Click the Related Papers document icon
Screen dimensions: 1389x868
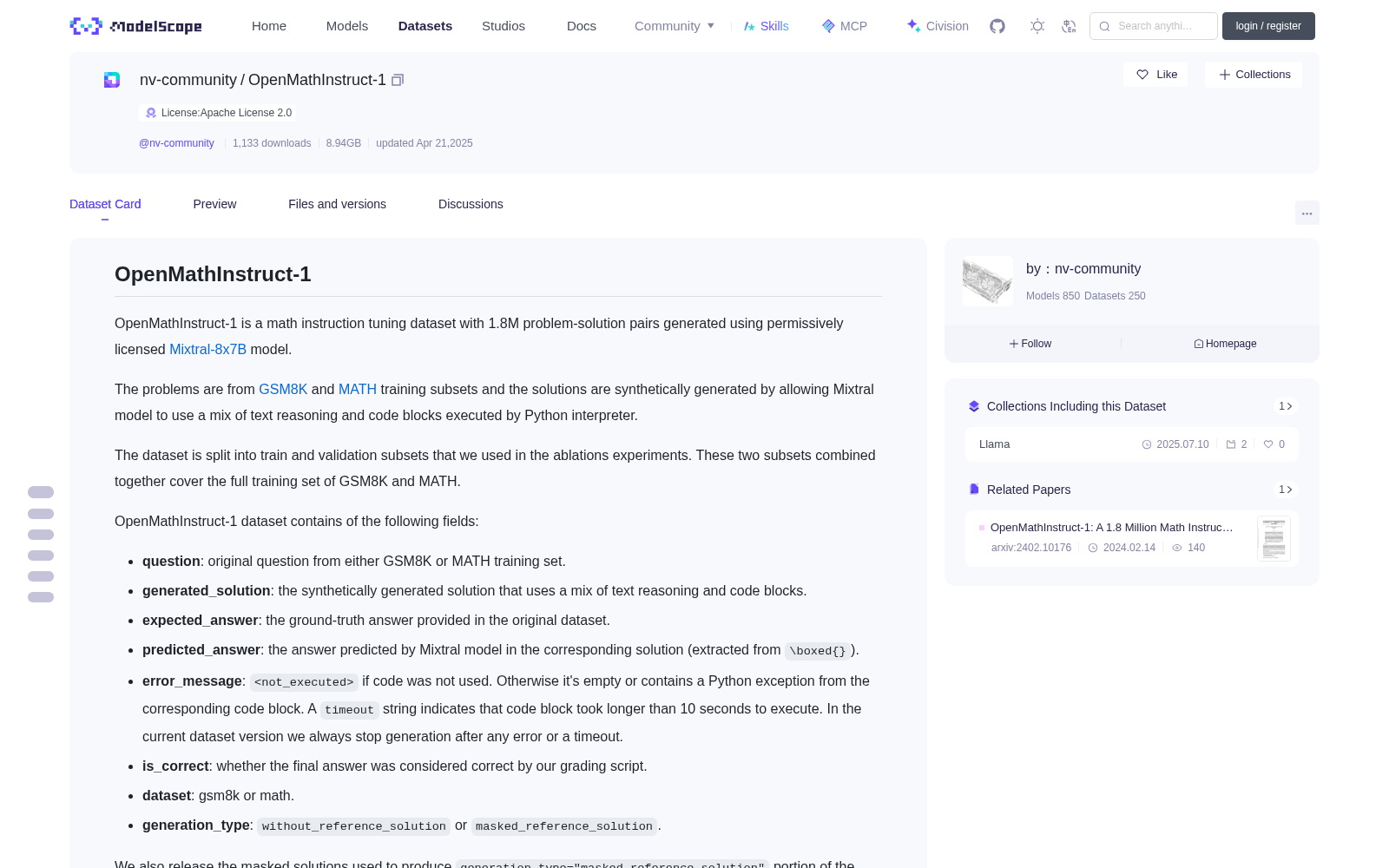click(x=974, y=490)
